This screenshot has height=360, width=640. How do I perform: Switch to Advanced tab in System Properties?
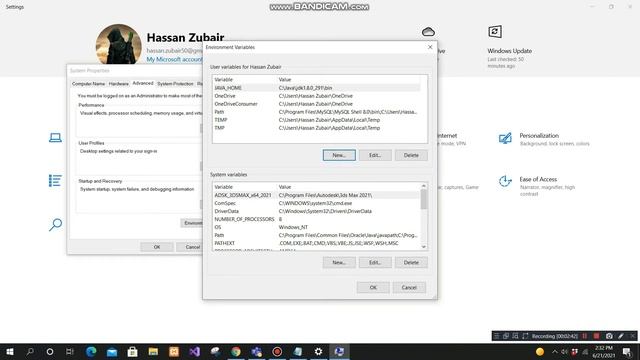[x=143, y=83]
